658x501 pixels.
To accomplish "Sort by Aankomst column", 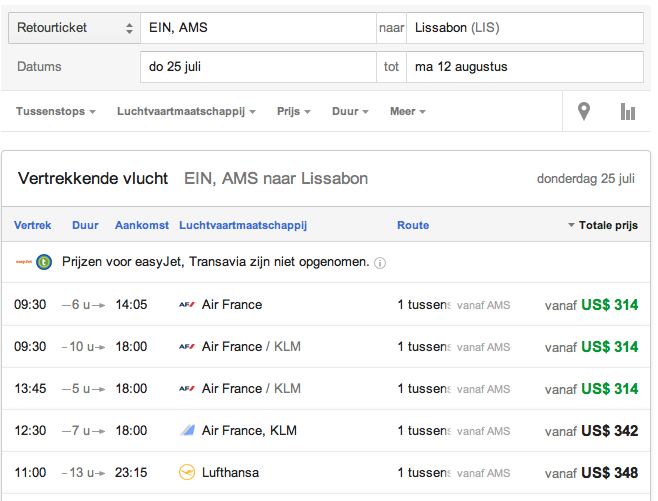I will point(142,225).
